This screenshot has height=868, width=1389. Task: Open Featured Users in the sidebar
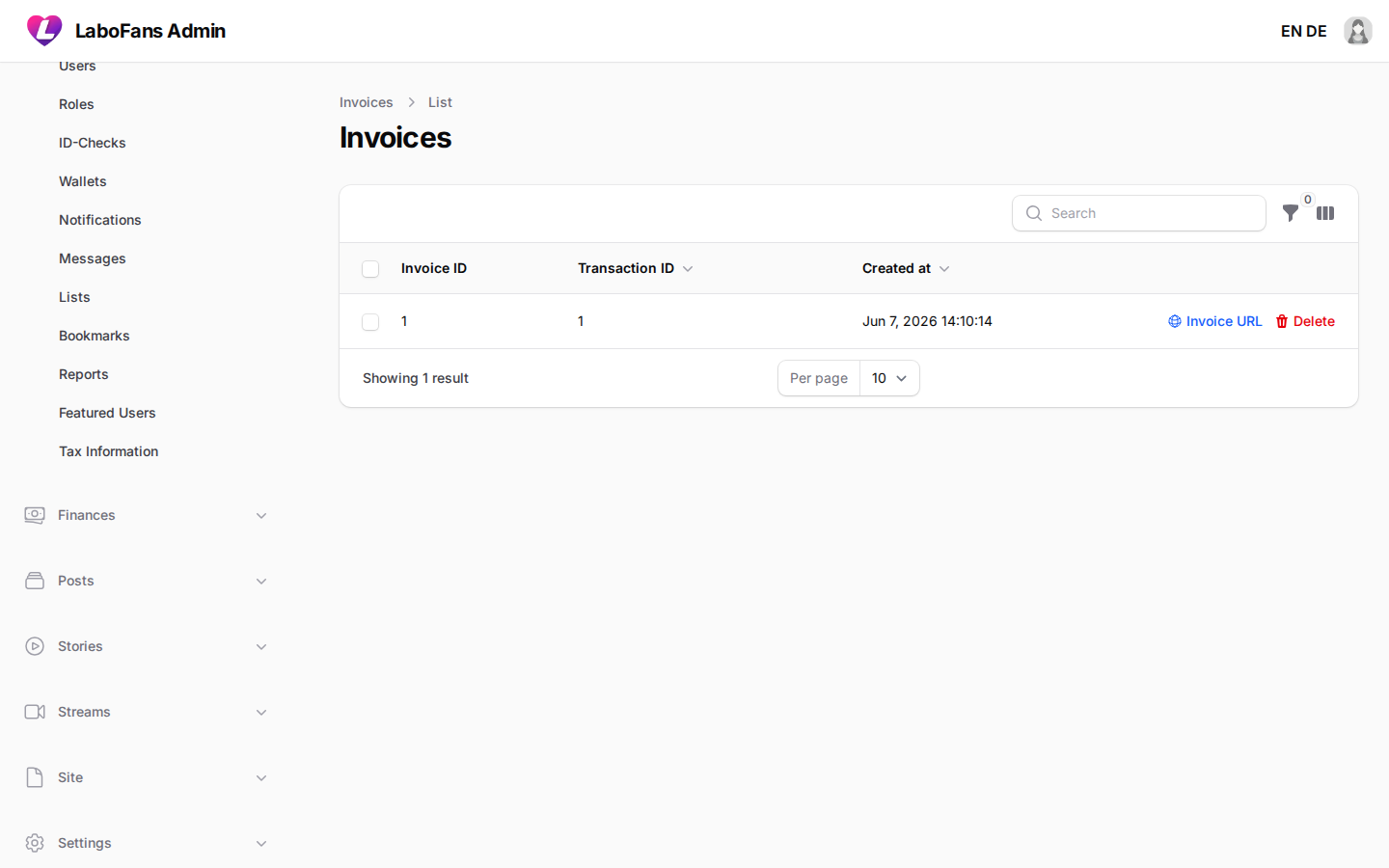(107, 413)
